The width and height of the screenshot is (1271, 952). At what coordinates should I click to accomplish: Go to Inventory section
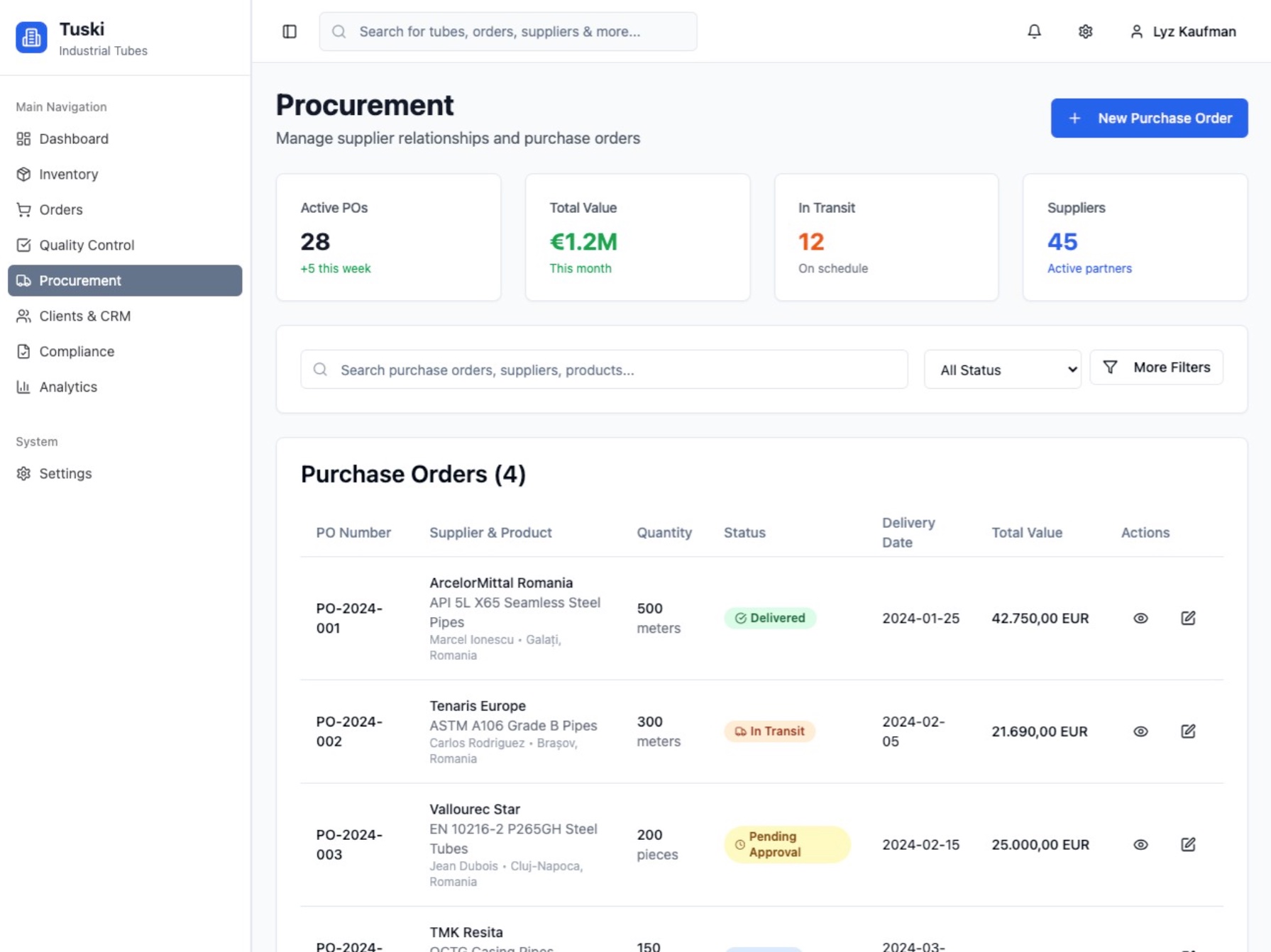(x=125, y=174)
